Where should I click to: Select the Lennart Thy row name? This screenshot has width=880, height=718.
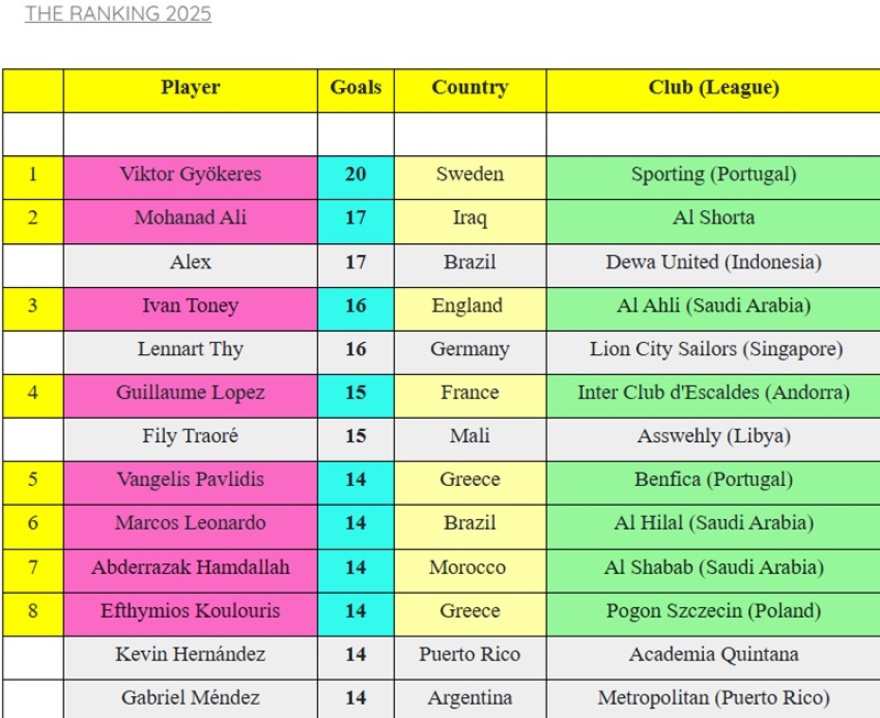tap(190, 349)
